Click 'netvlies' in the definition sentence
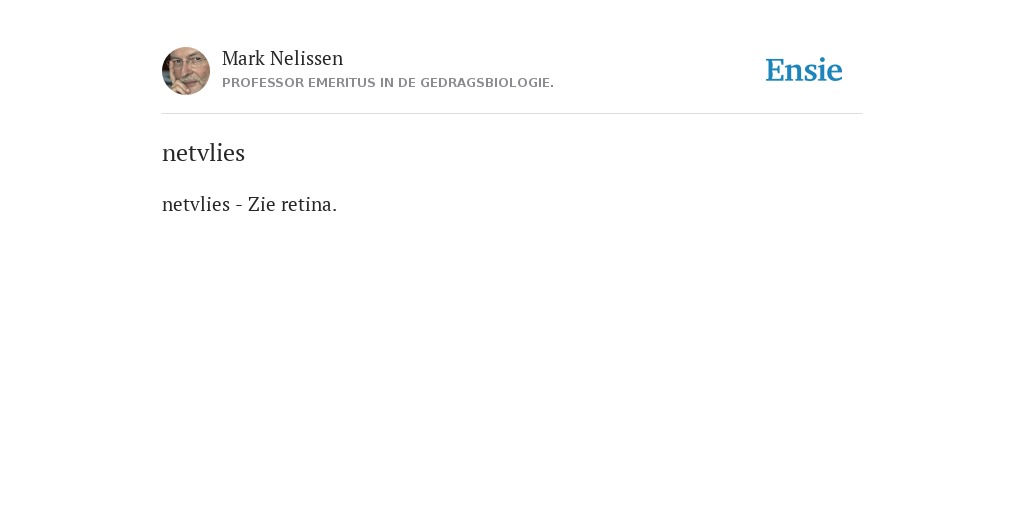The height and width of the screenshot is (512, 1024). (196, 204)
